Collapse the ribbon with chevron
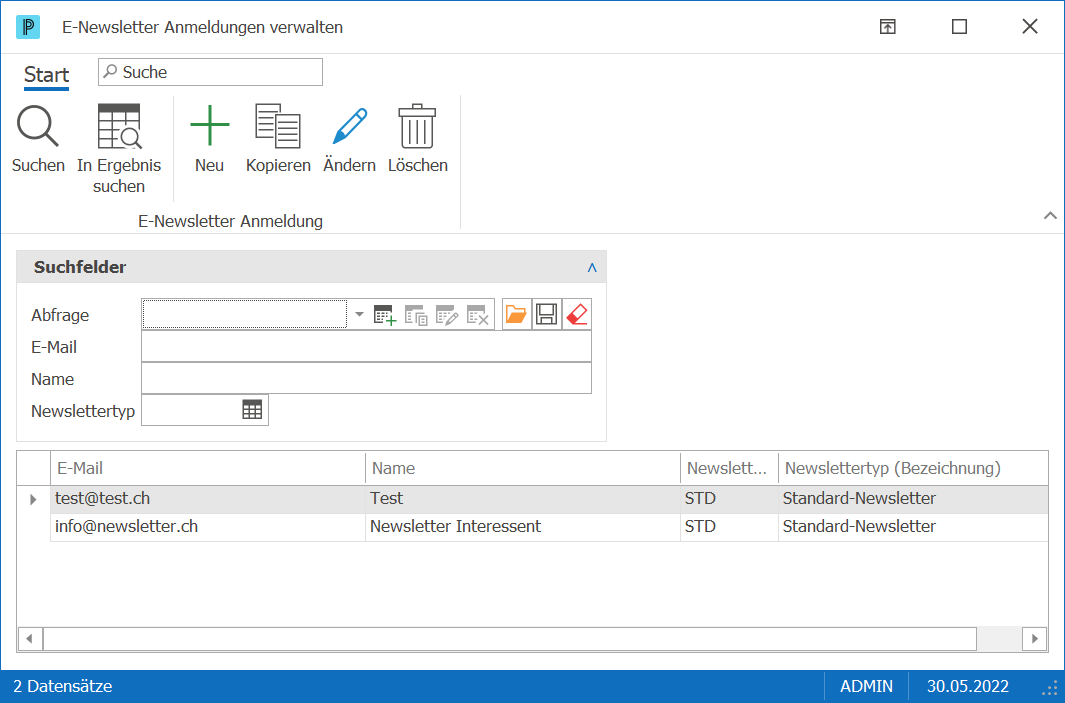The width and height of the screenshot is (1065, 703). point(1050,215)
